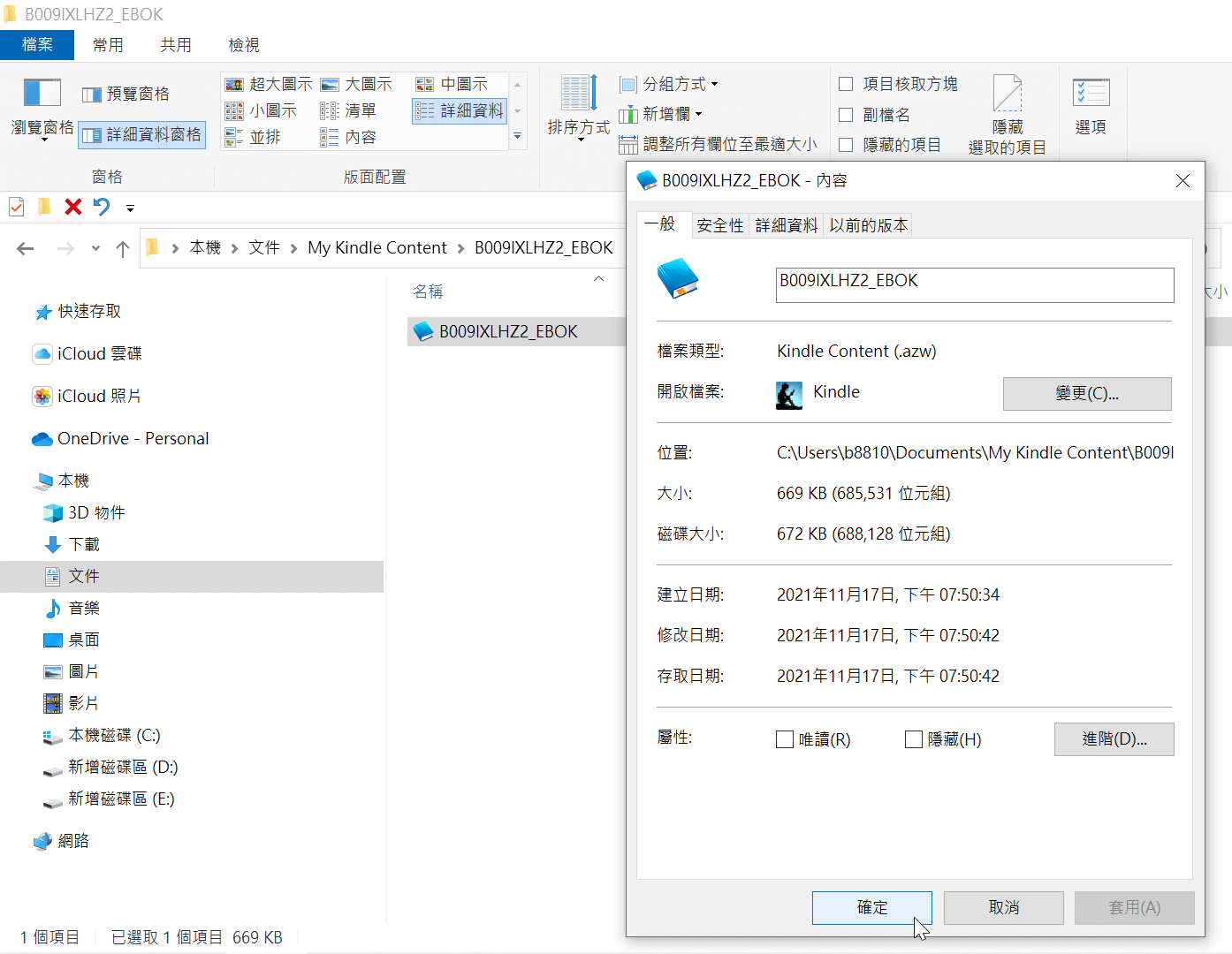Expand the chevron after My Kindle Content

(460, 248)
